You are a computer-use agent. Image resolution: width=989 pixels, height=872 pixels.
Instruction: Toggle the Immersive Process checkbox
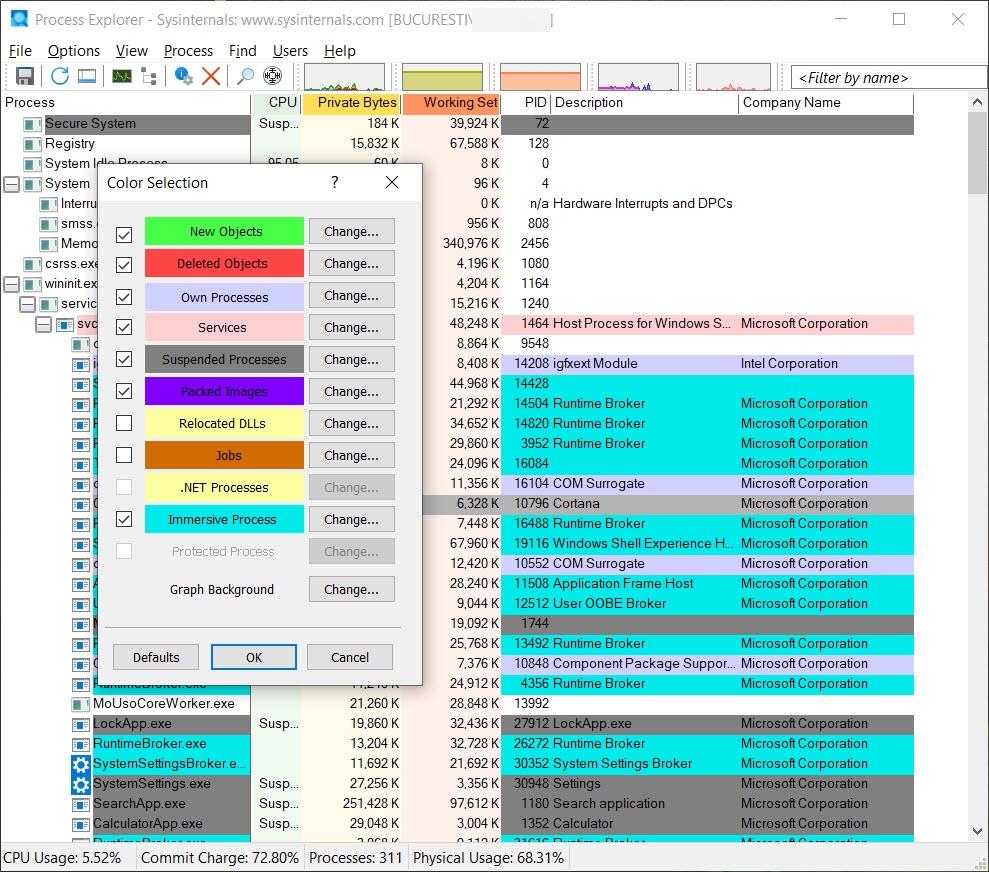pos(124,519)
